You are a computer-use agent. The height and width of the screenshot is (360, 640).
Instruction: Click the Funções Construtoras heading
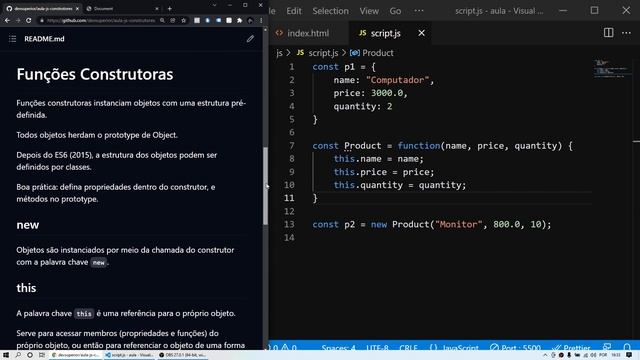[x=95, y=74]
